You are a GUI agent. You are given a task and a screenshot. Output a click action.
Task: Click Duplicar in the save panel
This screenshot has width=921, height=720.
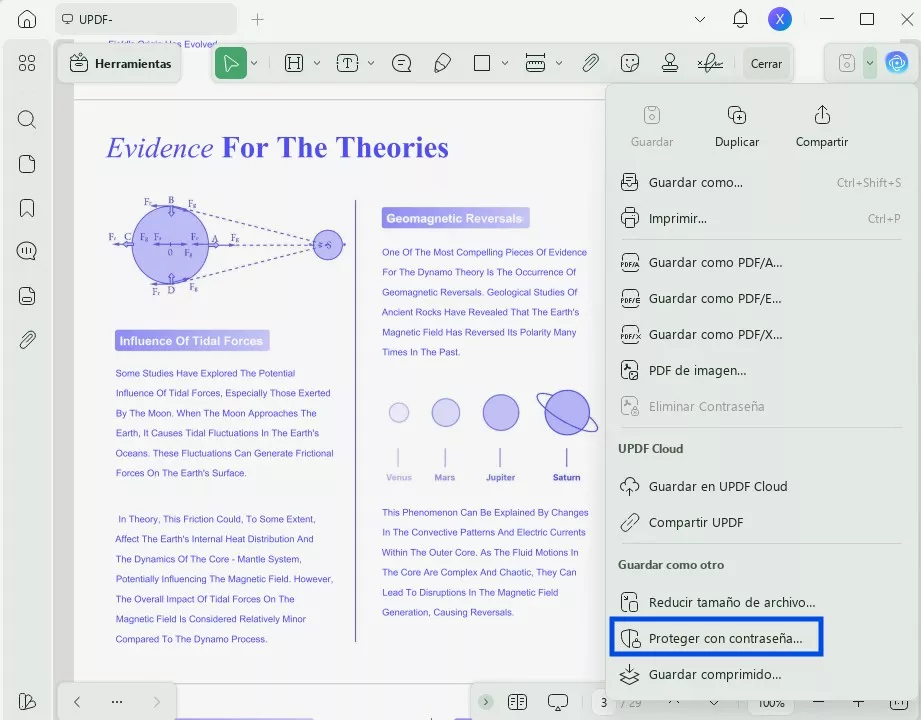click(x=737, y=126)
